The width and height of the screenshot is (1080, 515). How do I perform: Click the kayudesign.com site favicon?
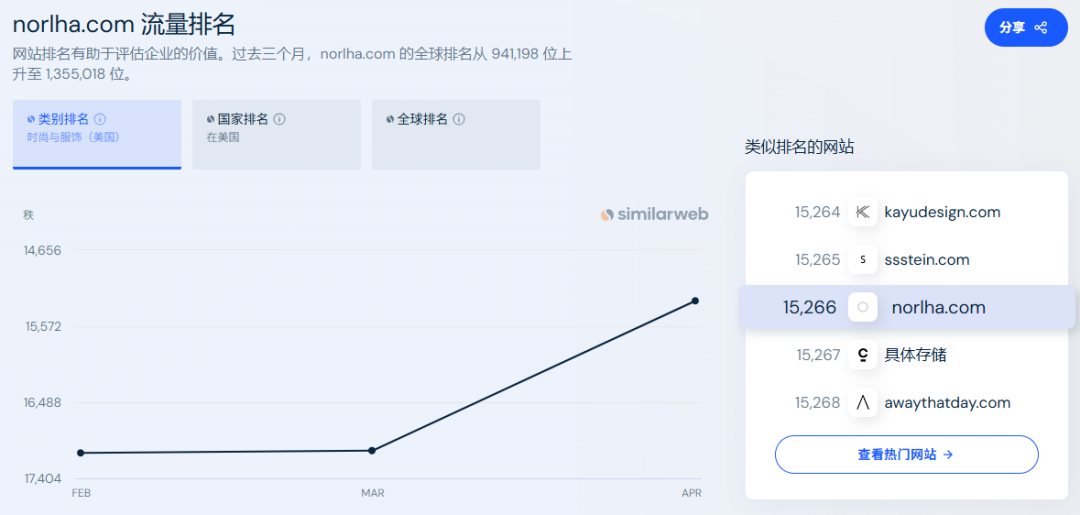pos(862,212)
